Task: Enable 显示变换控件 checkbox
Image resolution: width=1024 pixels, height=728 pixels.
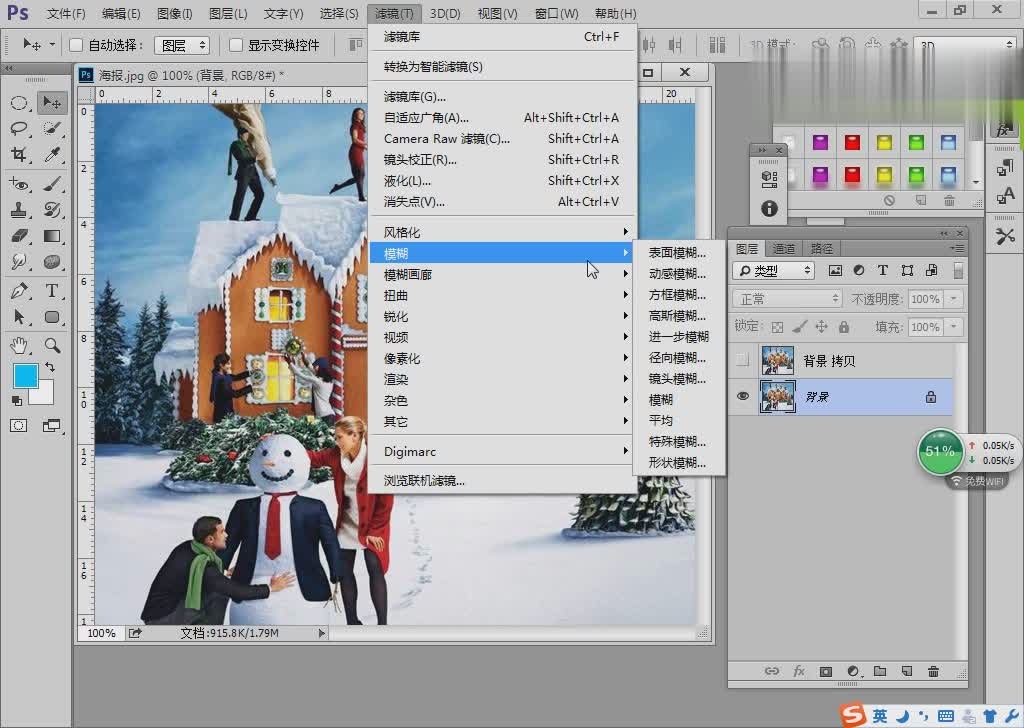Action: (236, 45)
